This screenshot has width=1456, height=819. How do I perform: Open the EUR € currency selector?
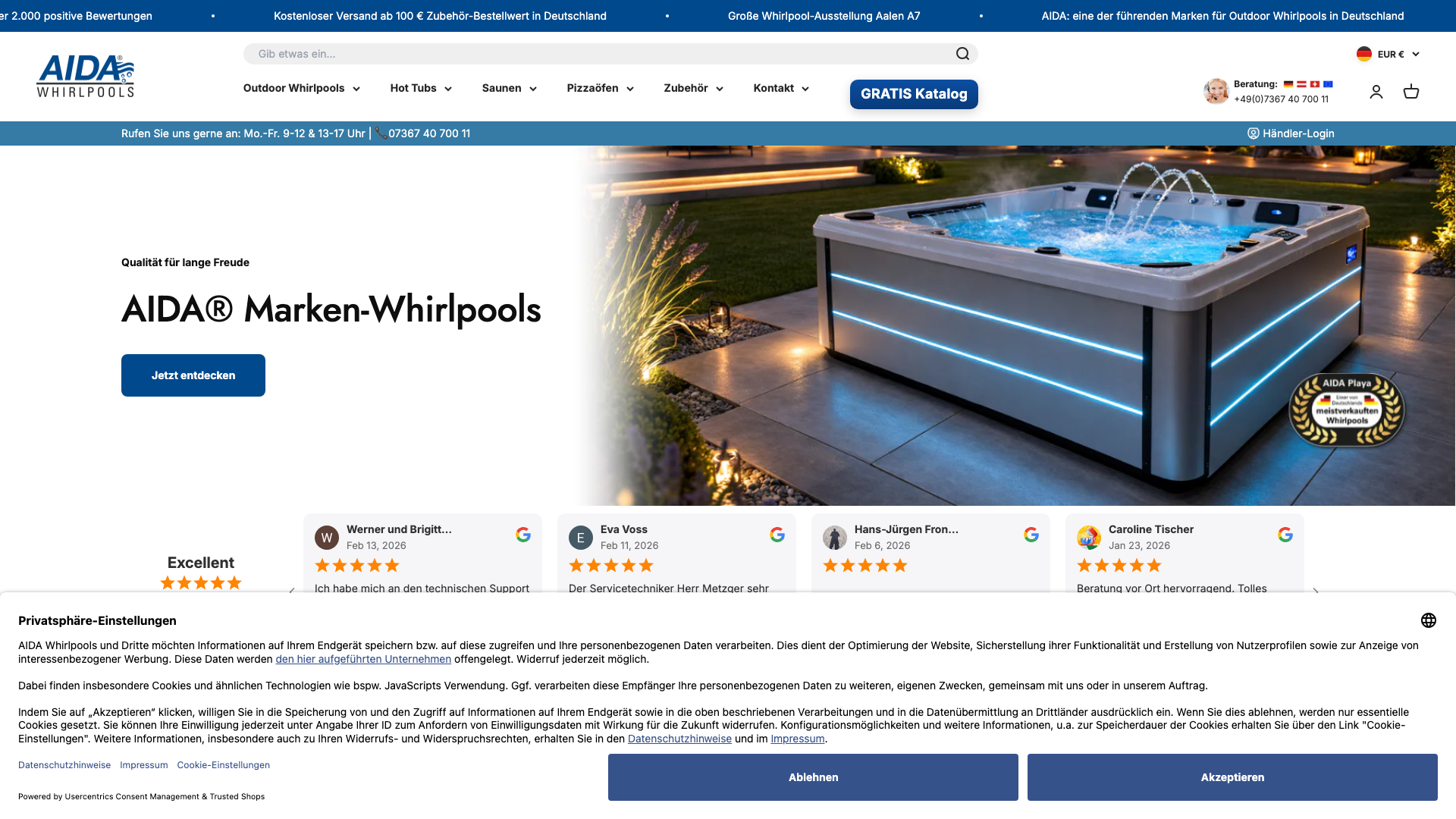click(1398, 54)
